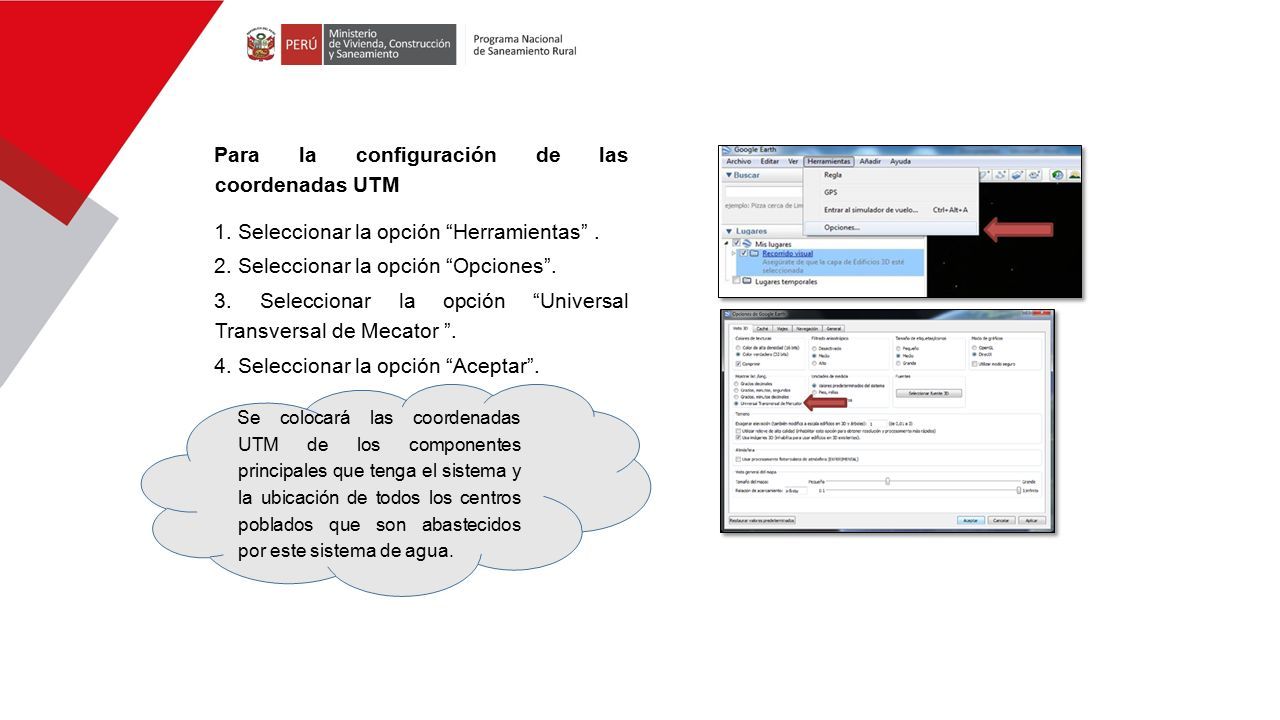The width and height of the screenshot is (1280, 720).
Task: Check the Lugares temporales checkbox
Action: point(737,281)
